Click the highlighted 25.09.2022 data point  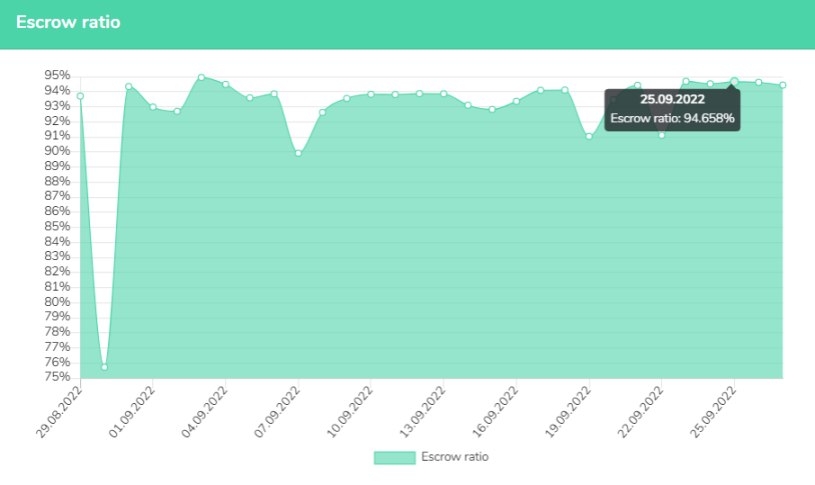click(734, 81)
